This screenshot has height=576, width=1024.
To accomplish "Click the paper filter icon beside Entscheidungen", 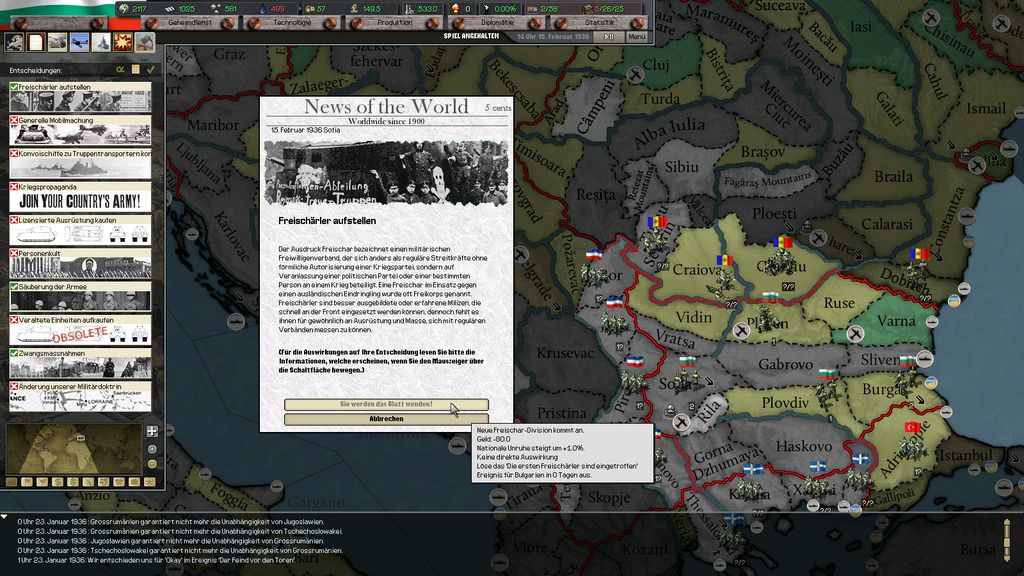I will (136, 69).
